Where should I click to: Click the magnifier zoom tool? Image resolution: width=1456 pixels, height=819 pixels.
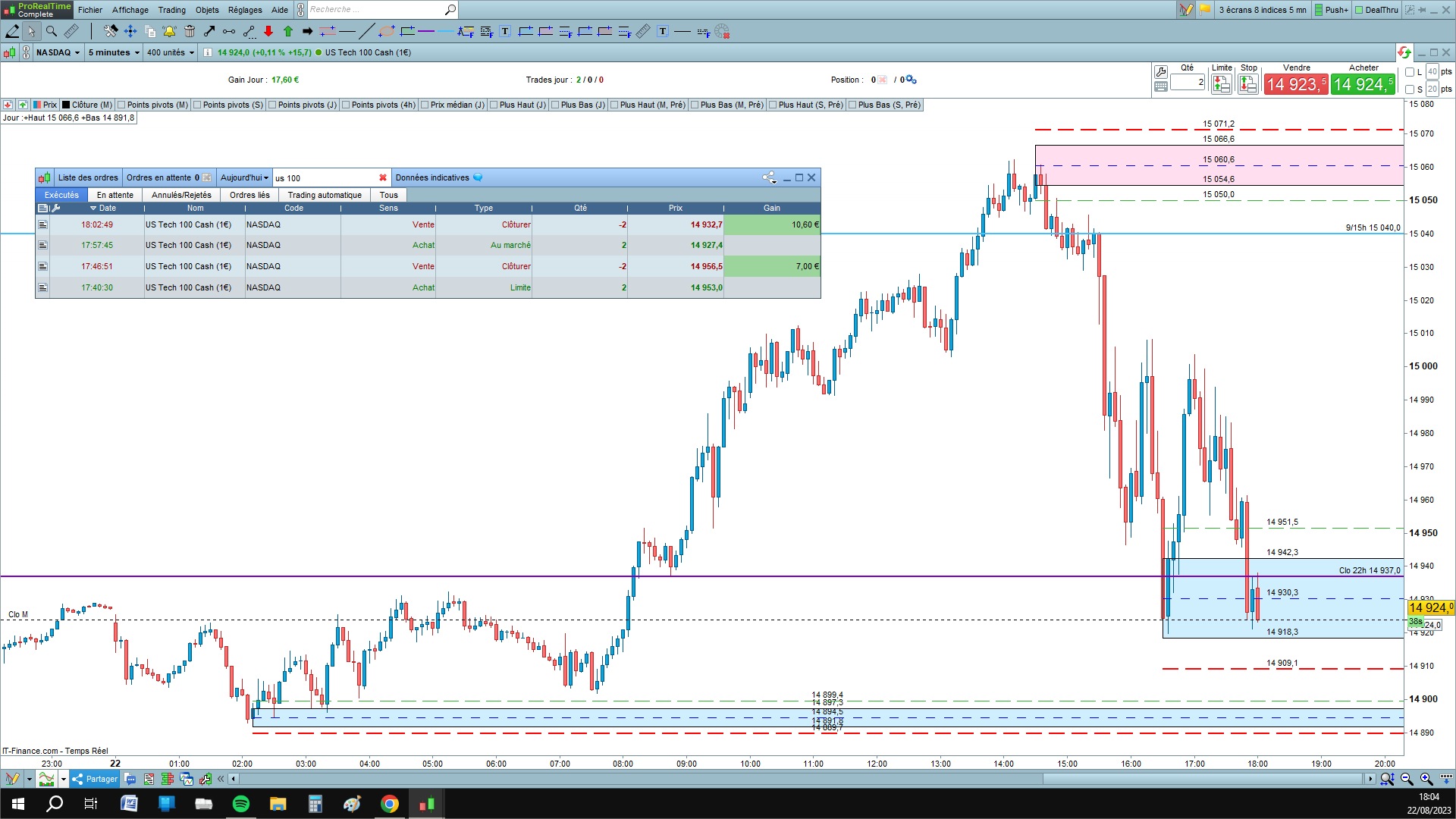click(52, 31)
